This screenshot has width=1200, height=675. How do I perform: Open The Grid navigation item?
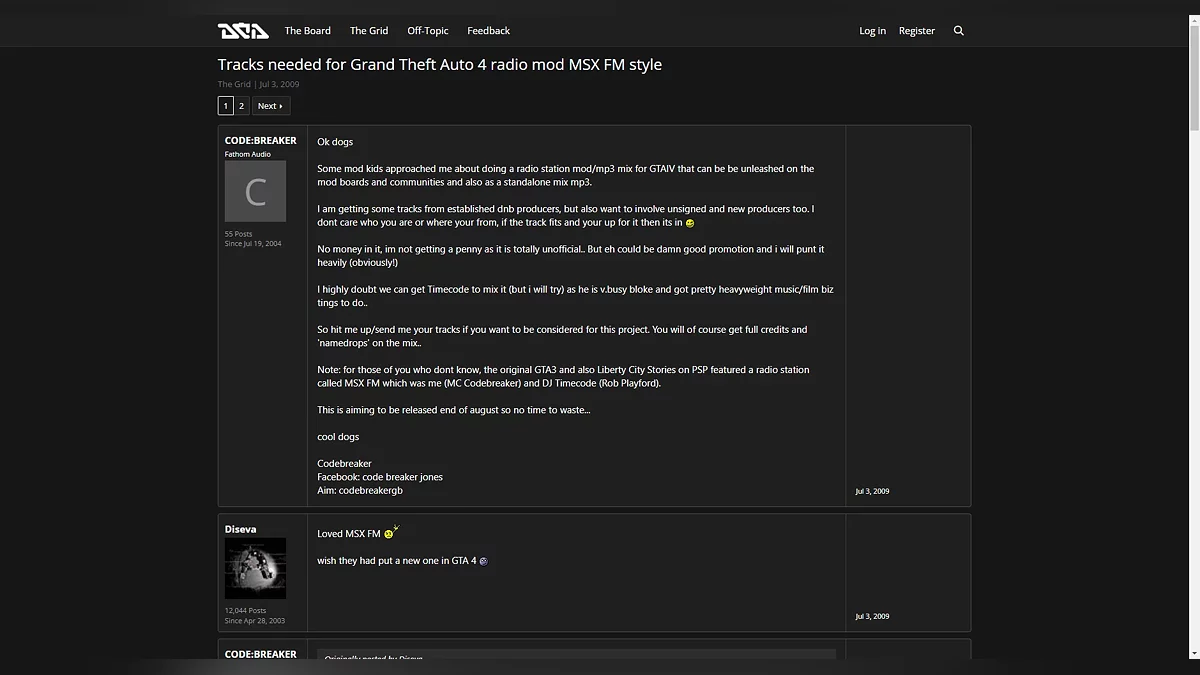(369, 31)
